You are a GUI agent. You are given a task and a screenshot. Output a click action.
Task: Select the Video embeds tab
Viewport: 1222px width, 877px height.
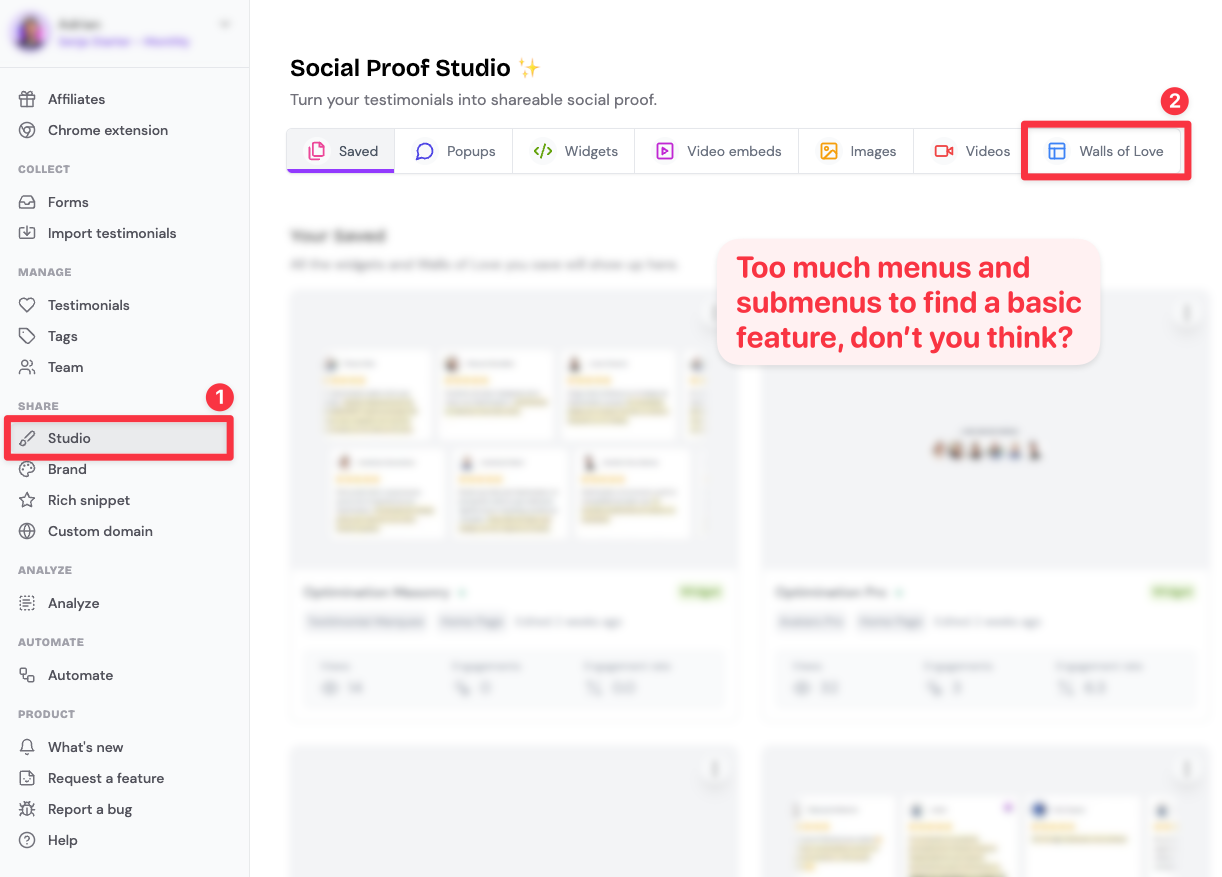pos(718,151)
